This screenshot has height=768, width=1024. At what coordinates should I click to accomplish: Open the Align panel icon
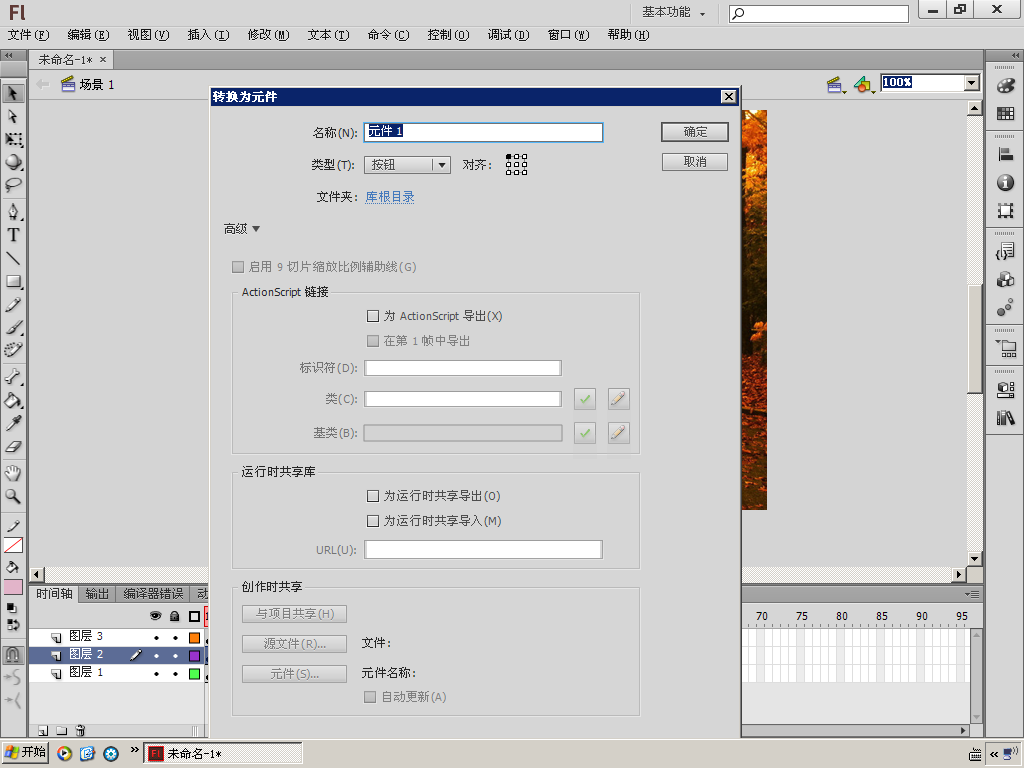[x=1006, y=154]
